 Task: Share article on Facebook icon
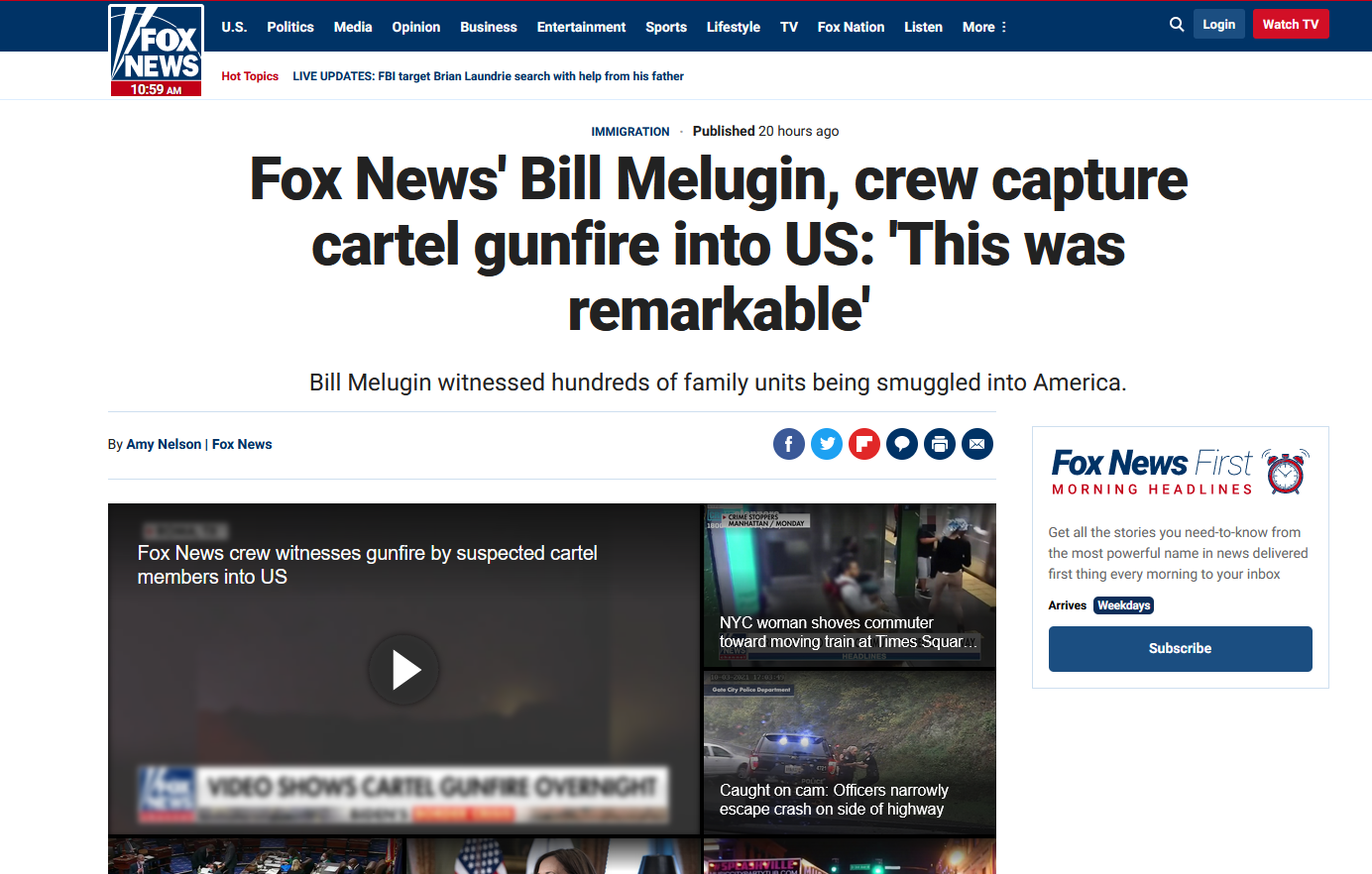pyautogui.click(x=789, y=444)
